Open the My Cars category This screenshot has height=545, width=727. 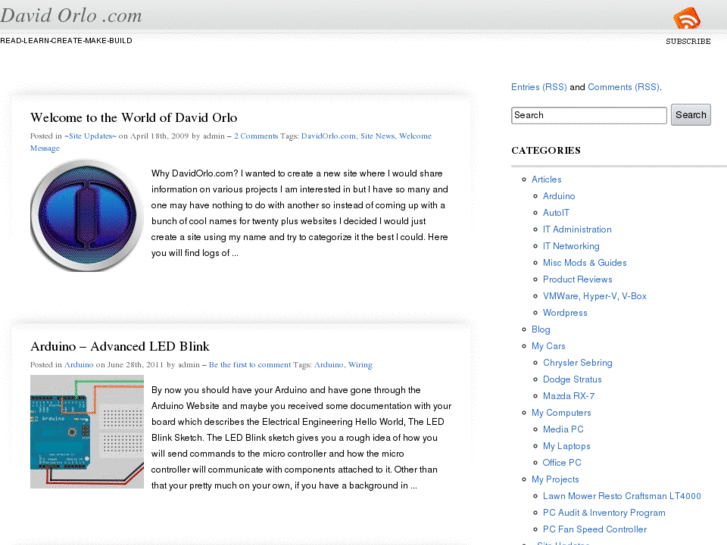[x=548, y=346]
